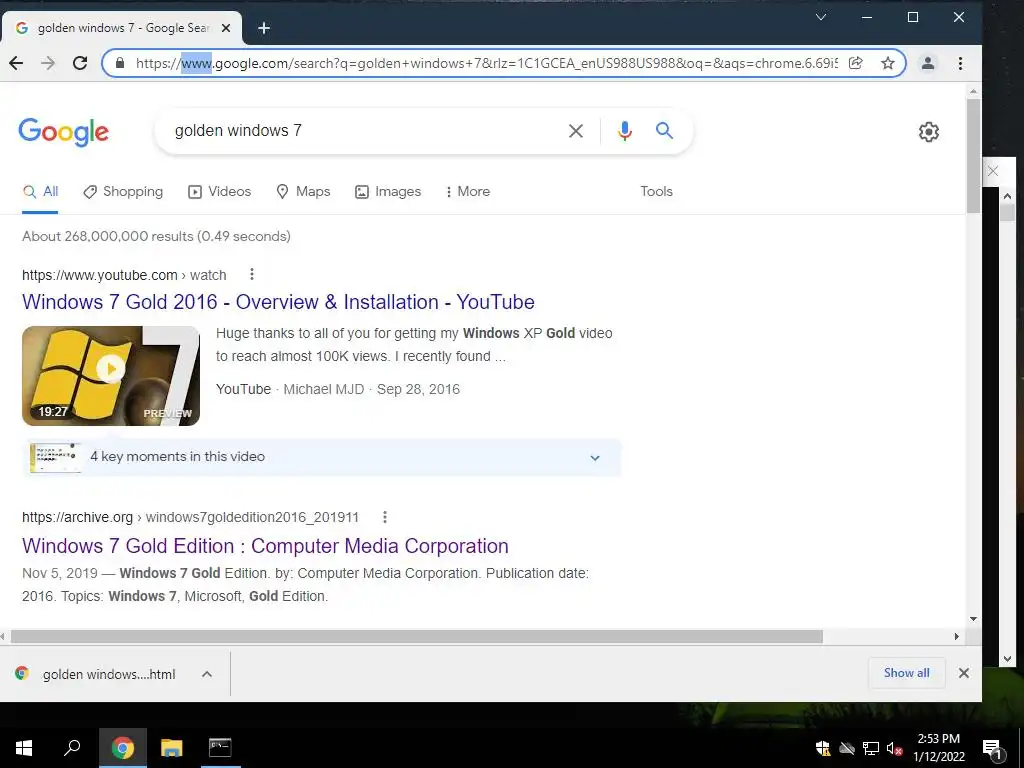The height and width of the screenshot is (768, 1024).
Task: Open the Windows Security tray icon
Action: coord(823,748)
